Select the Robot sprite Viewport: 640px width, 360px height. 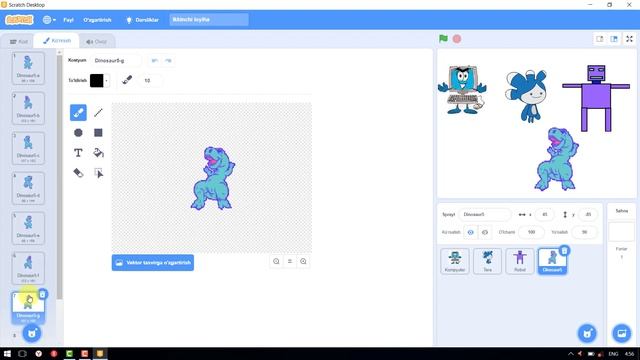[x=520, y=261]
